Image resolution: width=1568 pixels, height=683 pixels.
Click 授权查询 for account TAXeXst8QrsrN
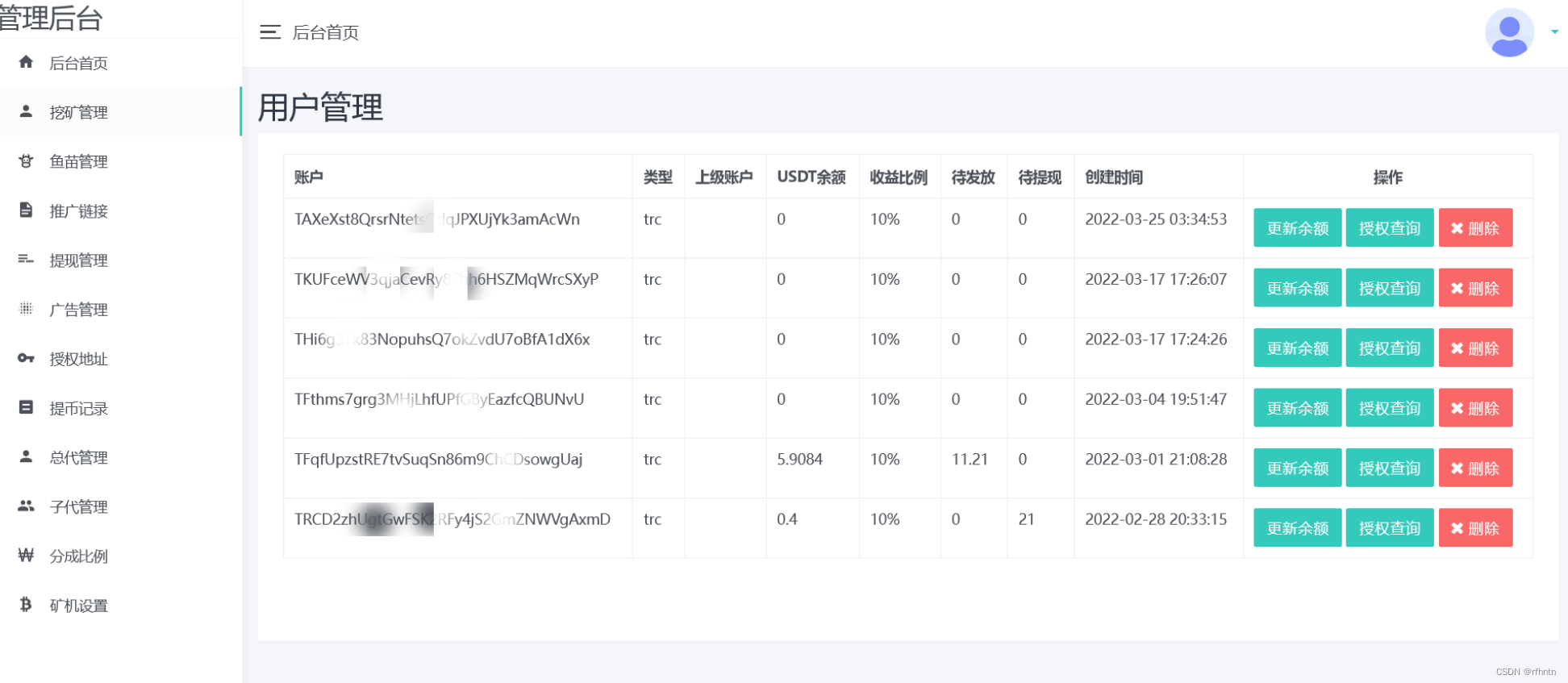[x=1389, y=228]
